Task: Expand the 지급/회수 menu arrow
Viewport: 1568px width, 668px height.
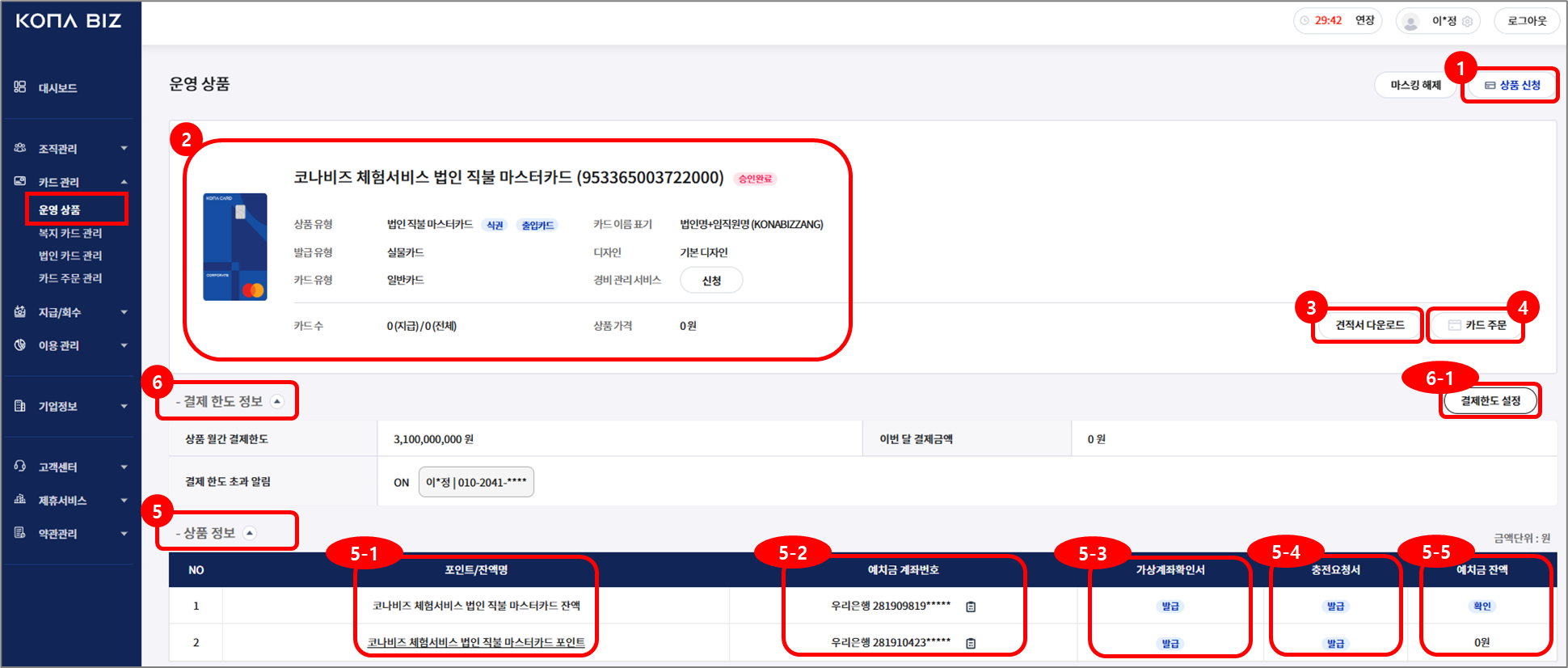Action: click(124, 312)
